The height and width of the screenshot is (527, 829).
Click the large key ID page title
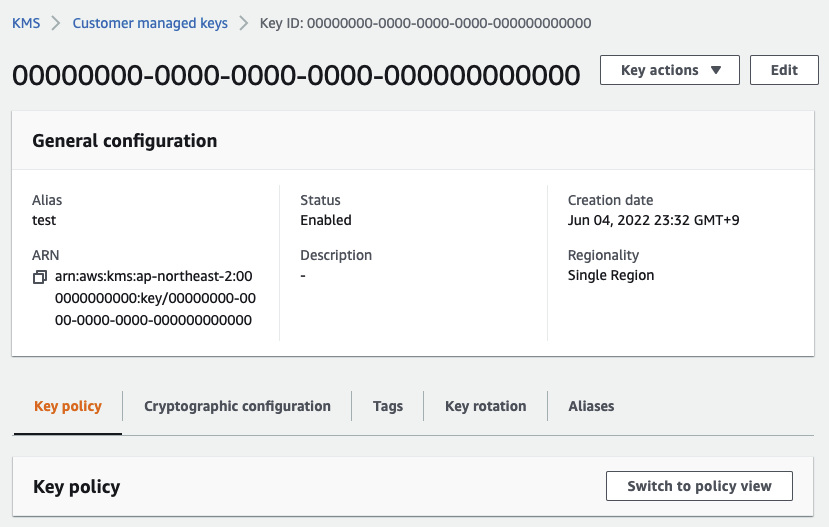(x=296, y=75)
